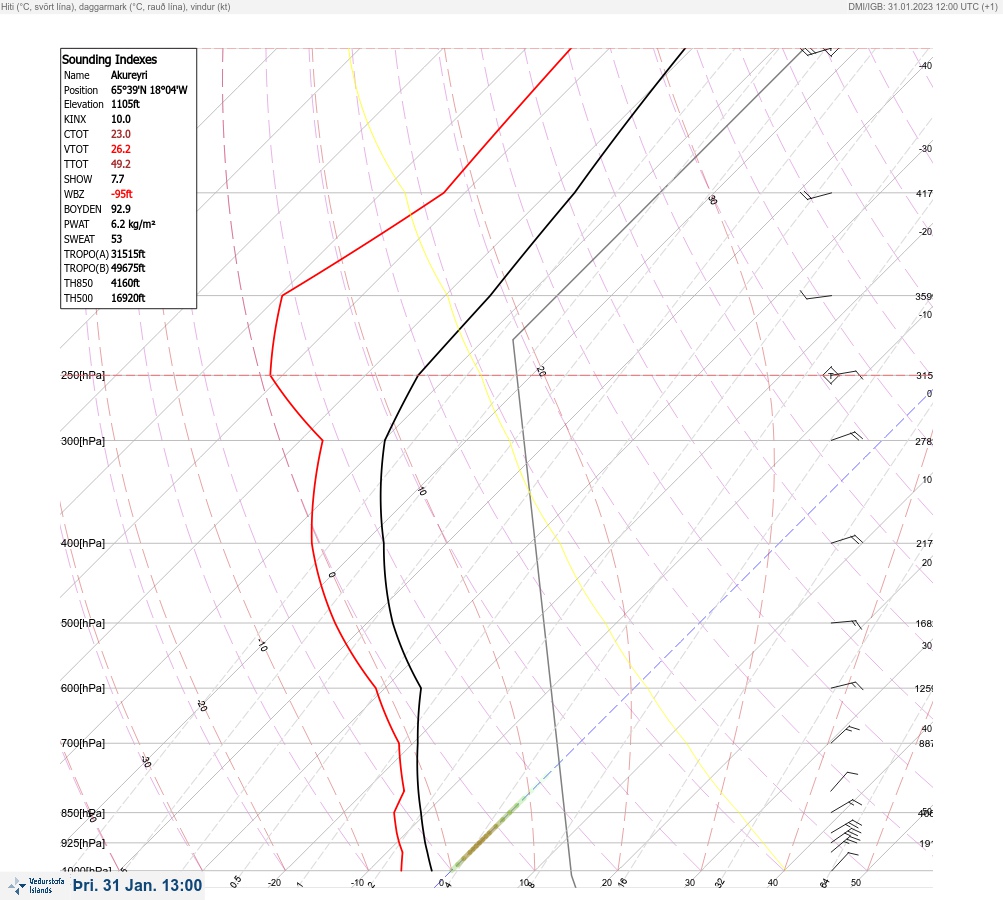Screen dimensions: 1003x900
Task: Click the Veðurstofa Íslands logo
Action: [x=36, y=886]
